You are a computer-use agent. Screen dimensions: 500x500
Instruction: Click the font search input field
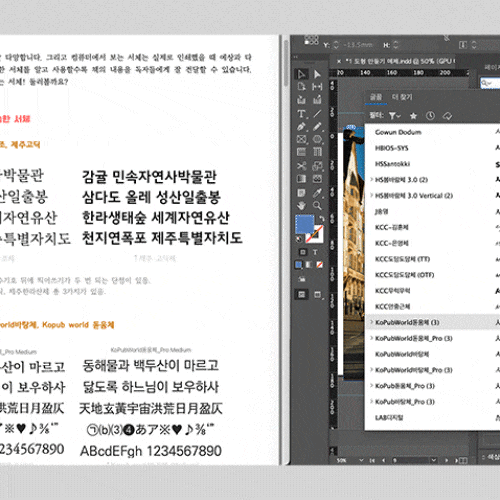[490, 83]
